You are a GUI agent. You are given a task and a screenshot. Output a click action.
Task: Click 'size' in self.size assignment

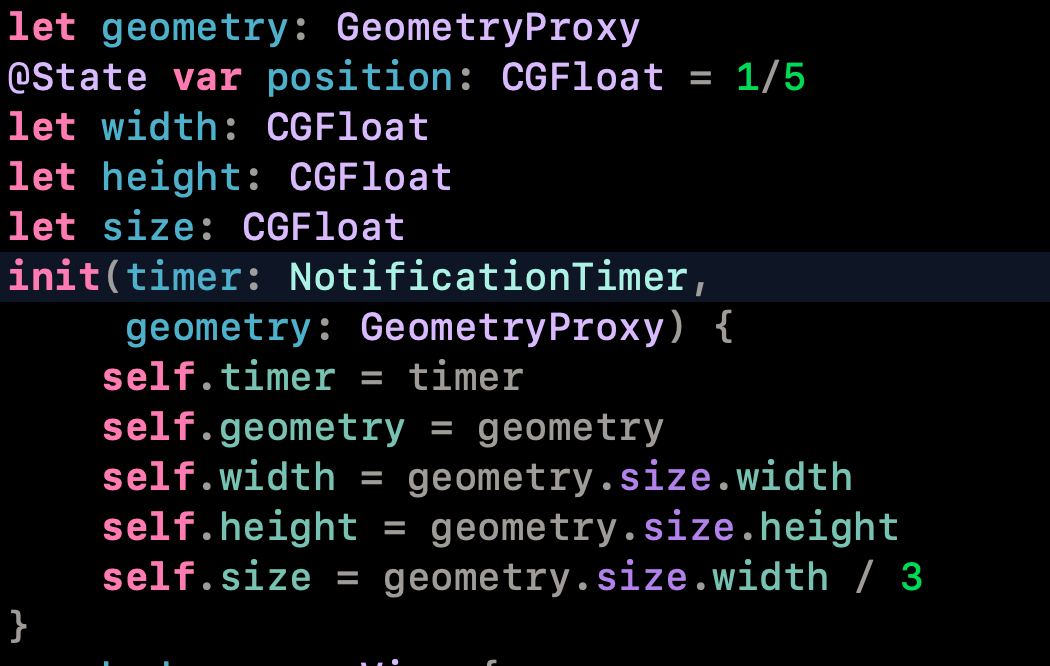[x=266, y=578]
